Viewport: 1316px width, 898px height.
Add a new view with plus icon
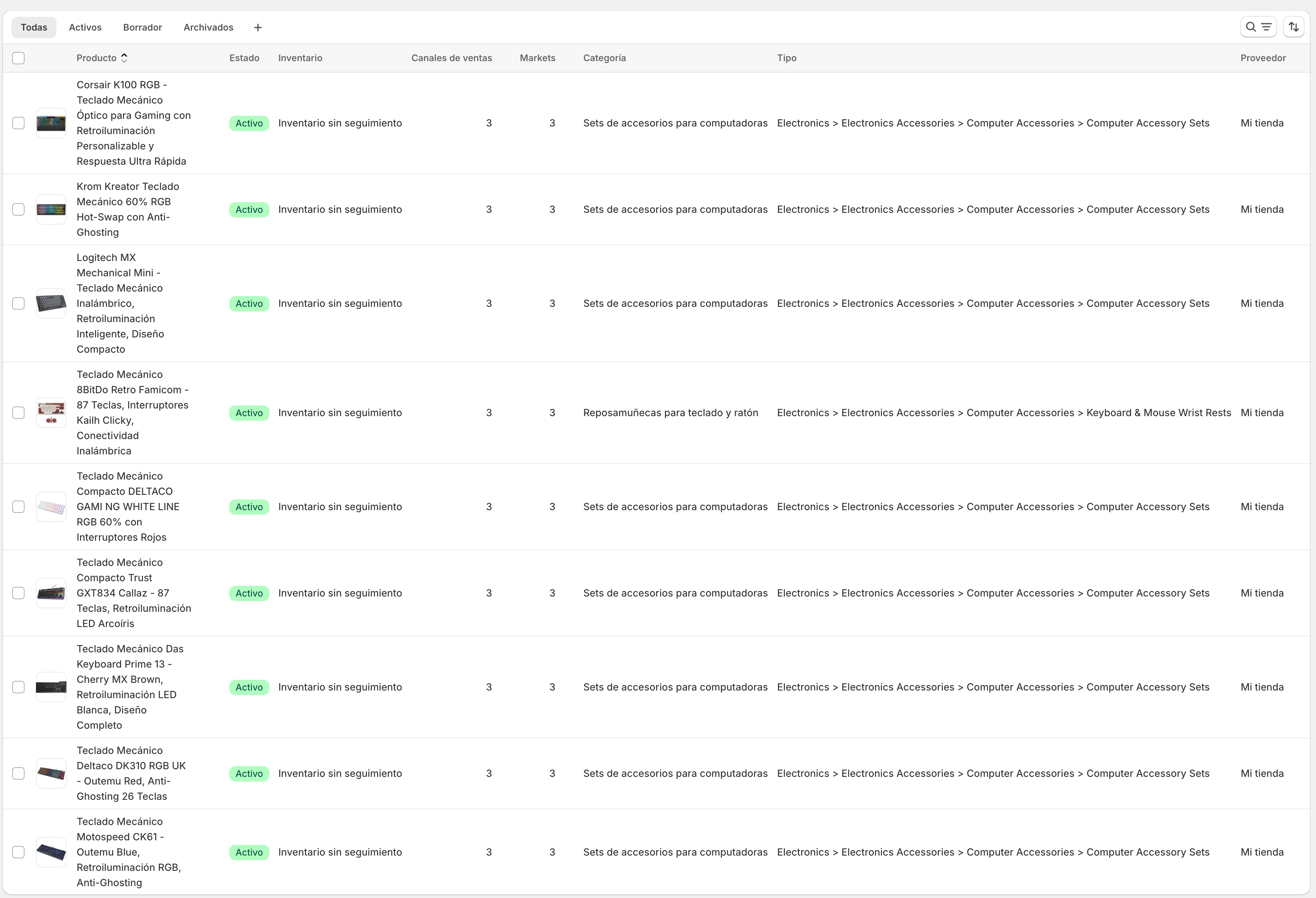(x=258, y=28)
